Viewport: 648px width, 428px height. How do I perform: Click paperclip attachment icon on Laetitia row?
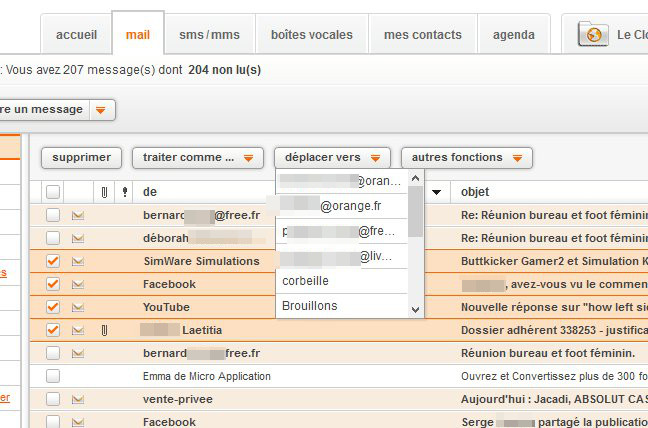[x=103, y=330]
